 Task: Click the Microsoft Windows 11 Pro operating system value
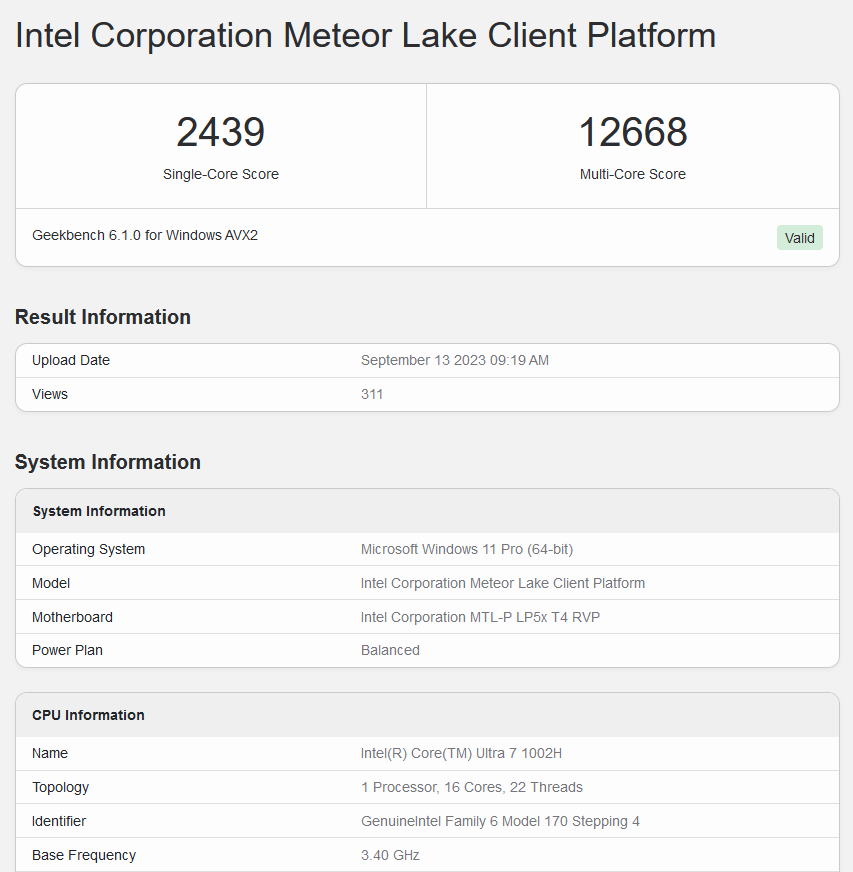(466, 549)
